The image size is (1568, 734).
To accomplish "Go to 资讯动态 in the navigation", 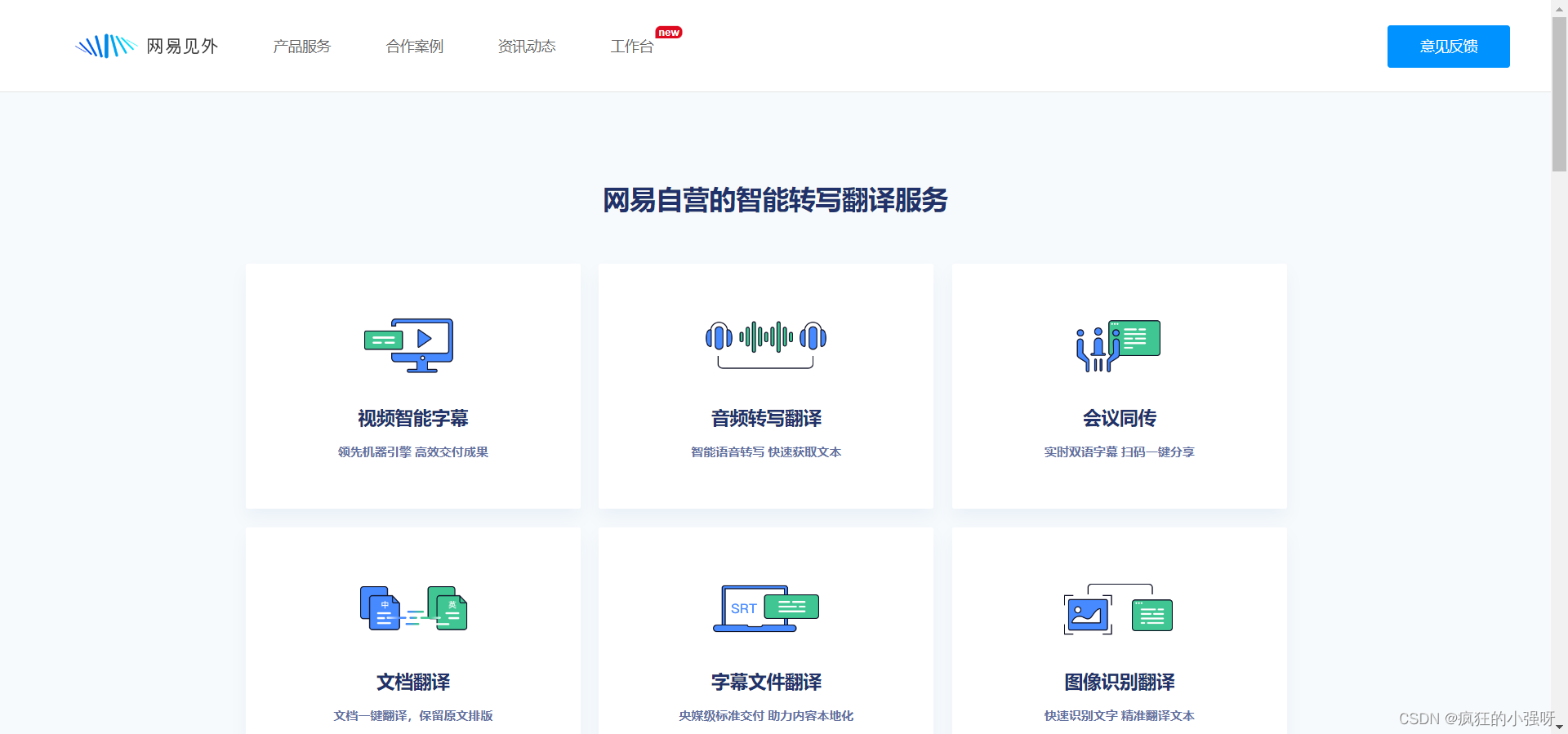I will [527, 47].
